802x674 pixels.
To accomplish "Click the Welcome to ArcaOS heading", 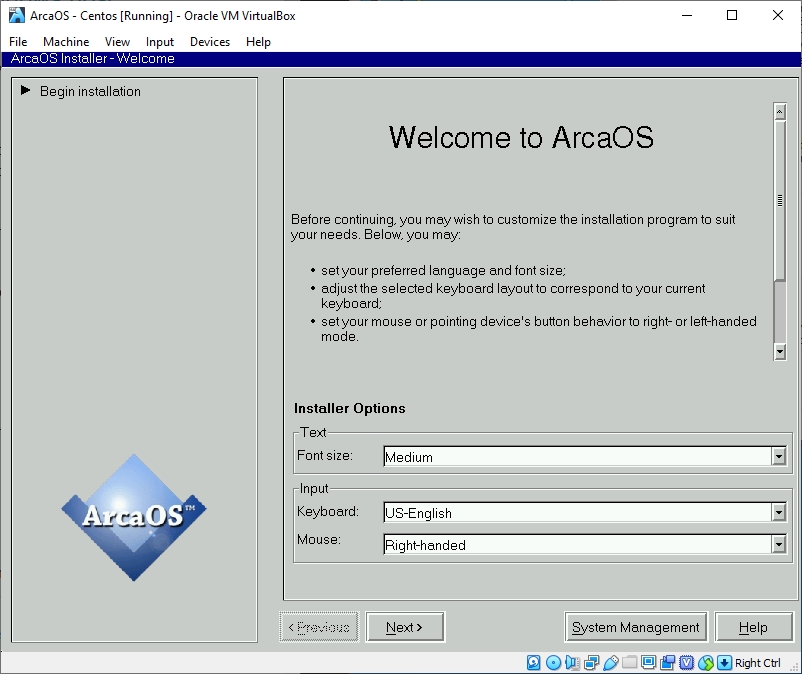I will 521,137.
